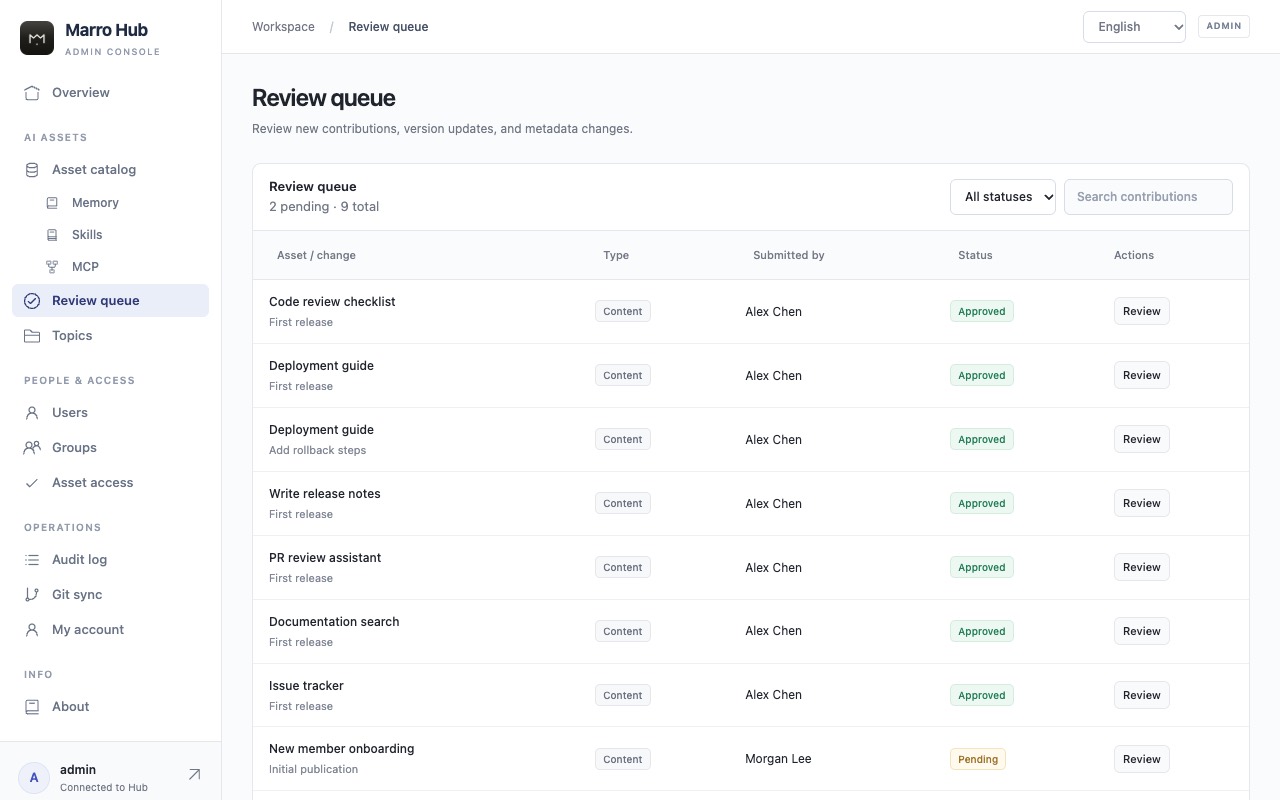Review the Issue tracker contribution
This screenshot has width=1280, height=800.
(1141, 695)
